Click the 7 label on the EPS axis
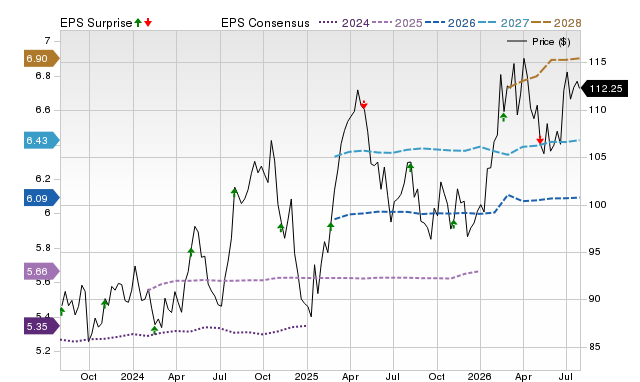The width and height of the screenshot is (640, 382). 47,41
